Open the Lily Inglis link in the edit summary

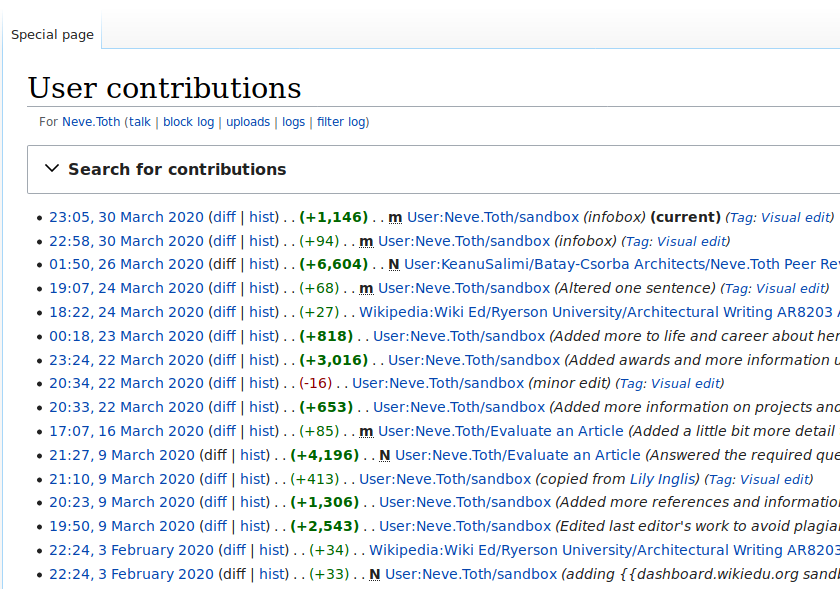[662, 479]
